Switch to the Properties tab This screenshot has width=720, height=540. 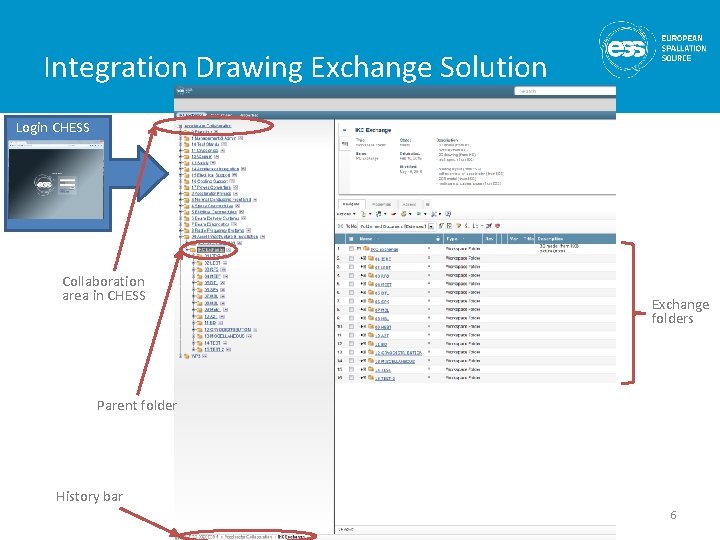click(x=381, y=204)
